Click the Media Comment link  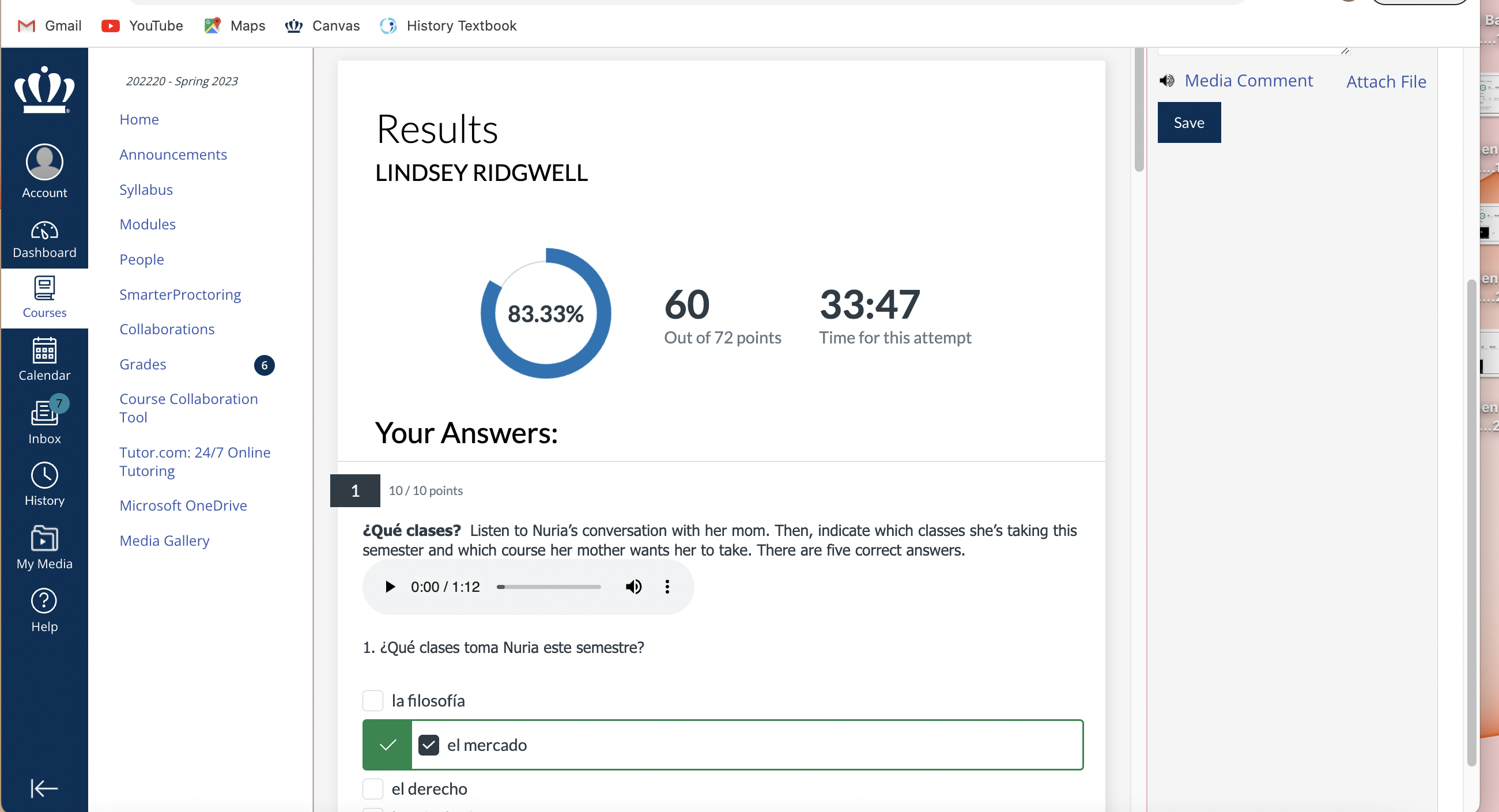(x=1249, y=80)
